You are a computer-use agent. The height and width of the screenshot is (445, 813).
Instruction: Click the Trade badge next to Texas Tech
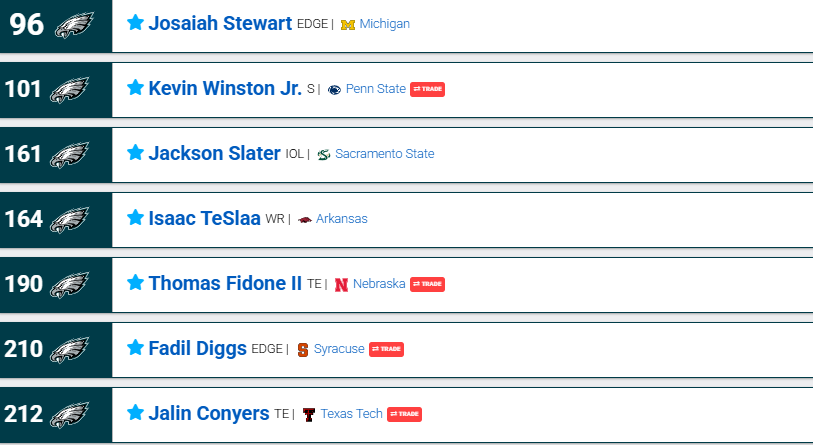pos(404,414)
